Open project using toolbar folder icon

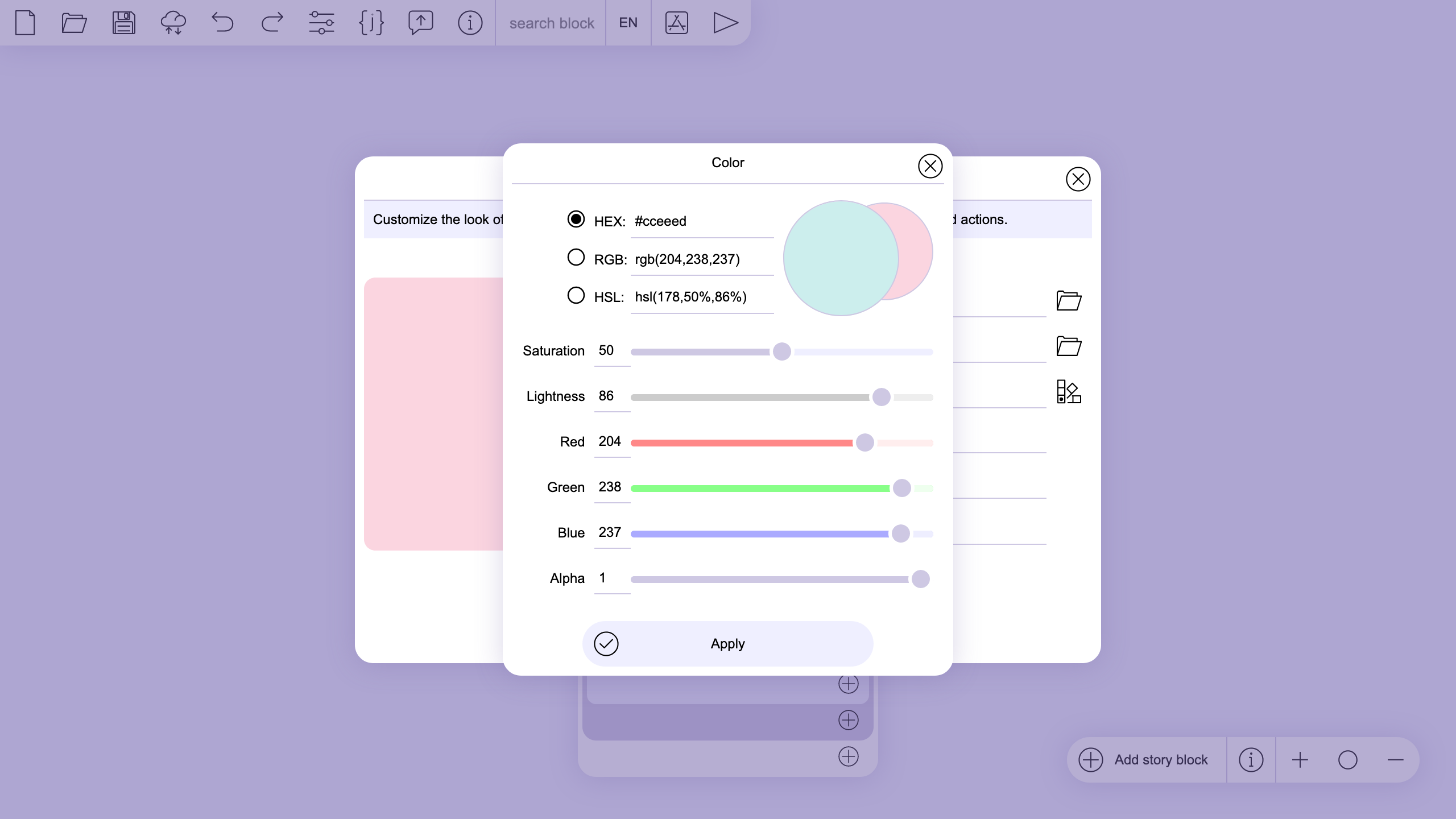pyautogui.click(x=74, y=23)
